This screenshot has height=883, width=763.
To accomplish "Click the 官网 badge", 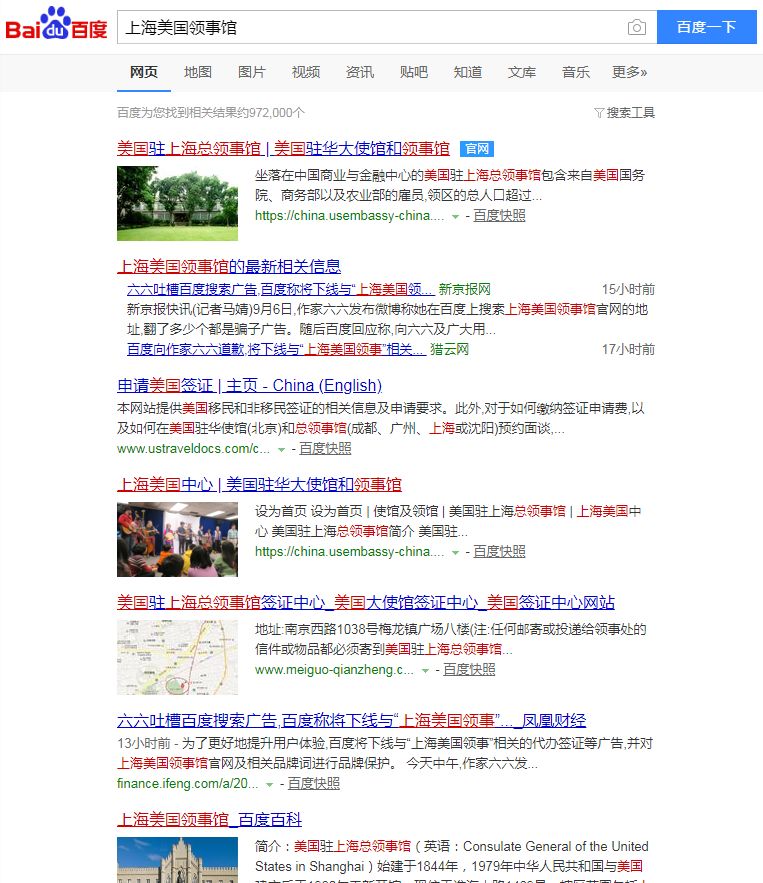I will pyautogui.click(x=477, y=149).
